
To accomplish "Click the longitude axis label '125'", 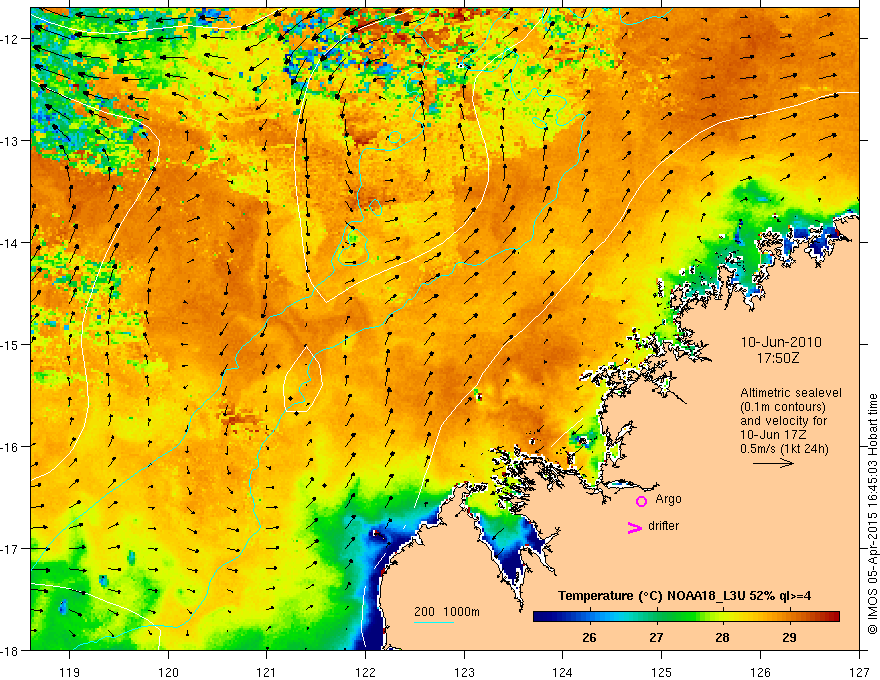I will 662,672.
